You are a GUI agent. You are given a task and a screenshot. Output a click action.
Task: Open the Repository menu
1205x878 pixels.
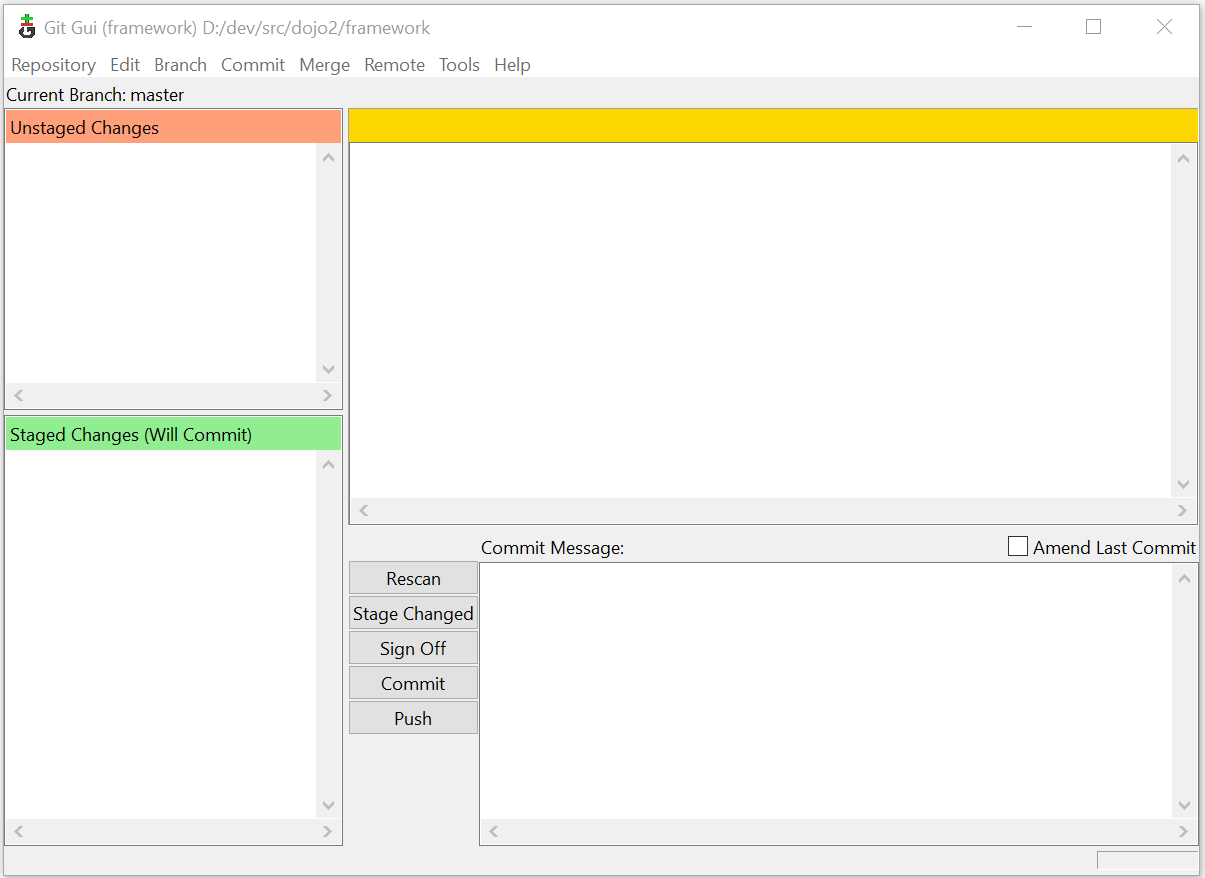point(53,65)
